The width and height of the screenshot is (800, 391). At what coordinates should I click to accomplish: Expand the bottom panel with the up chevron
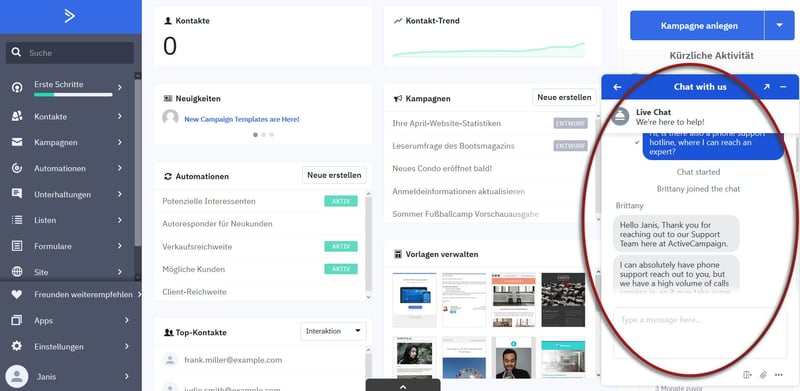click(403, 386)
